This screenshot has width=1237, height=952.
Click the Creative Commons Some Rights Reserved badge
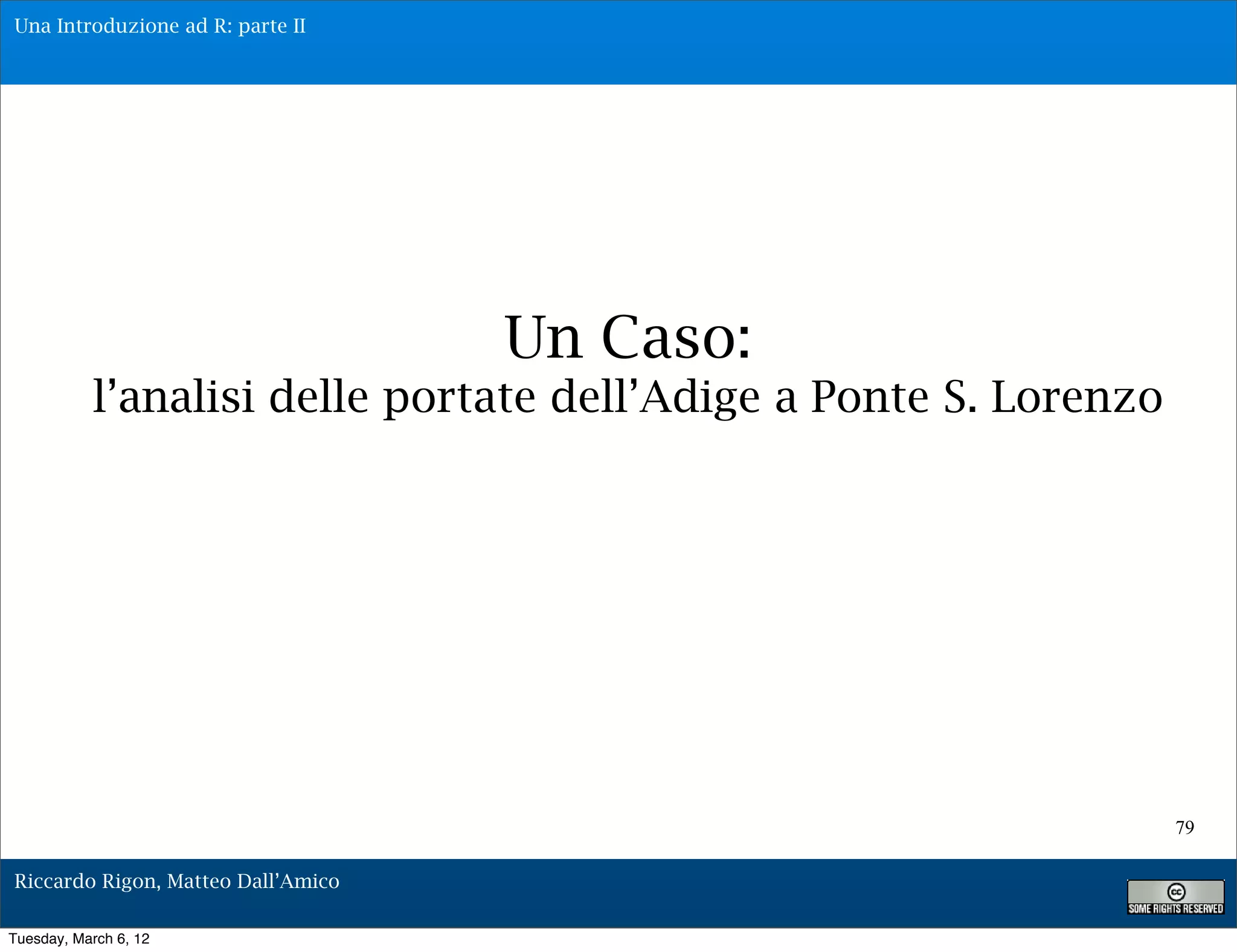[1175, 897]
